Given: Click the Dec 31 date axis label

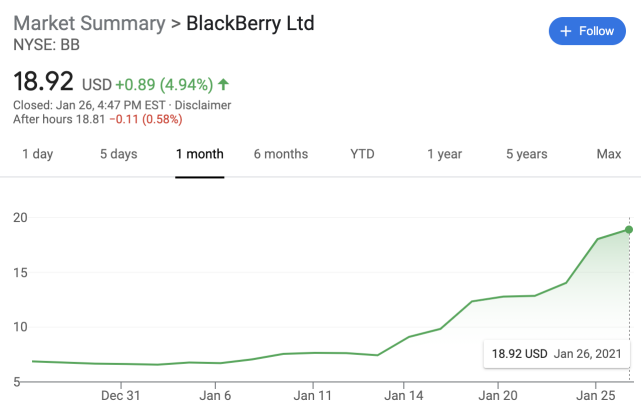Looking at the screenshot, I should (x=119, y=395).
